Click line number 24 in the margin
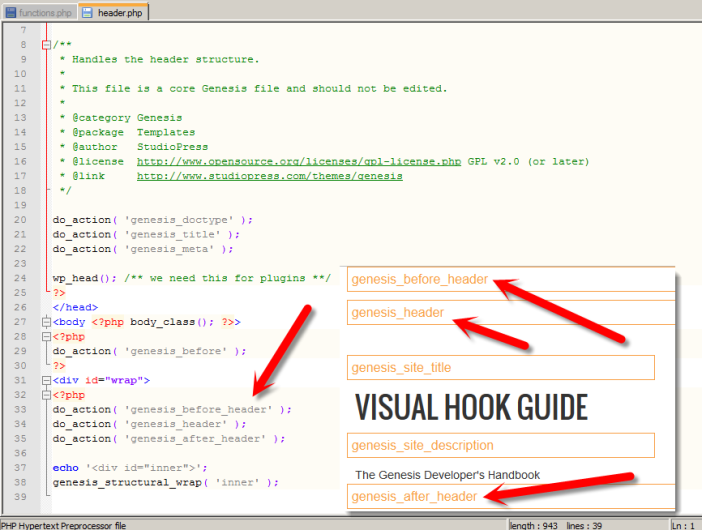Viewport: 702px width, 530px height. coord(20,278)
